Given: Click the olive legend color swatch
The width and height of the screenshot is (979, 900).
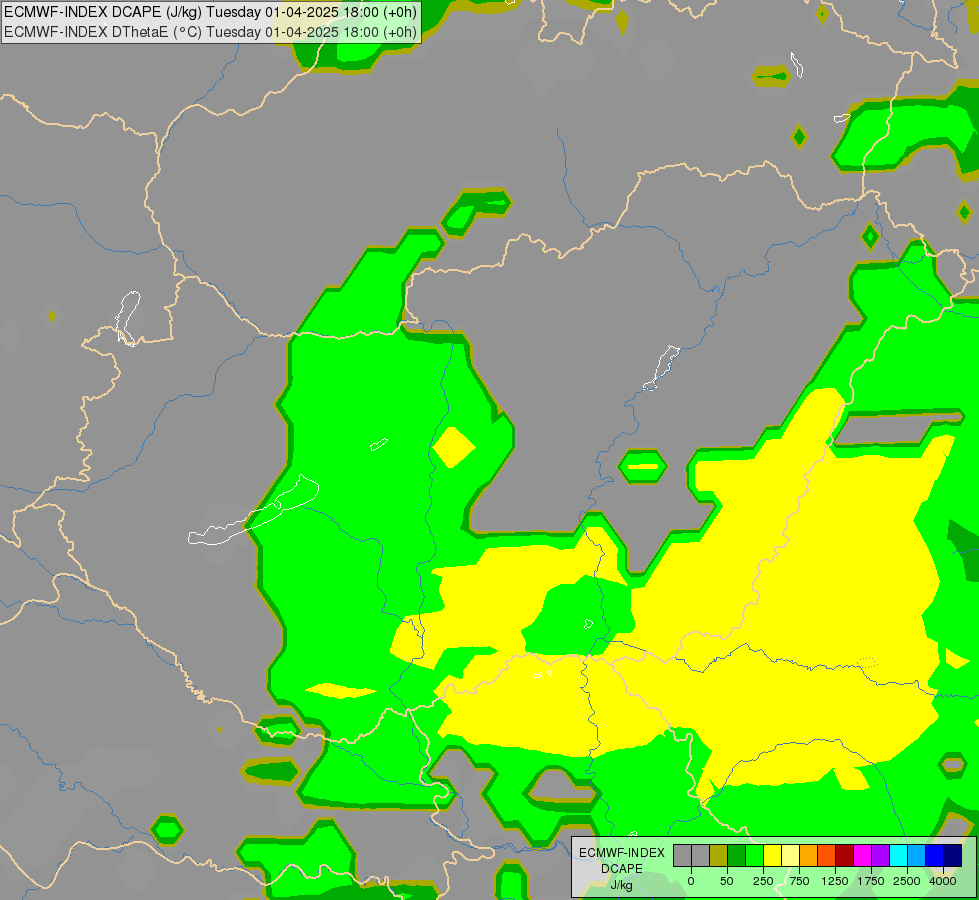Looking at the screenshot, I should (719, 856).
